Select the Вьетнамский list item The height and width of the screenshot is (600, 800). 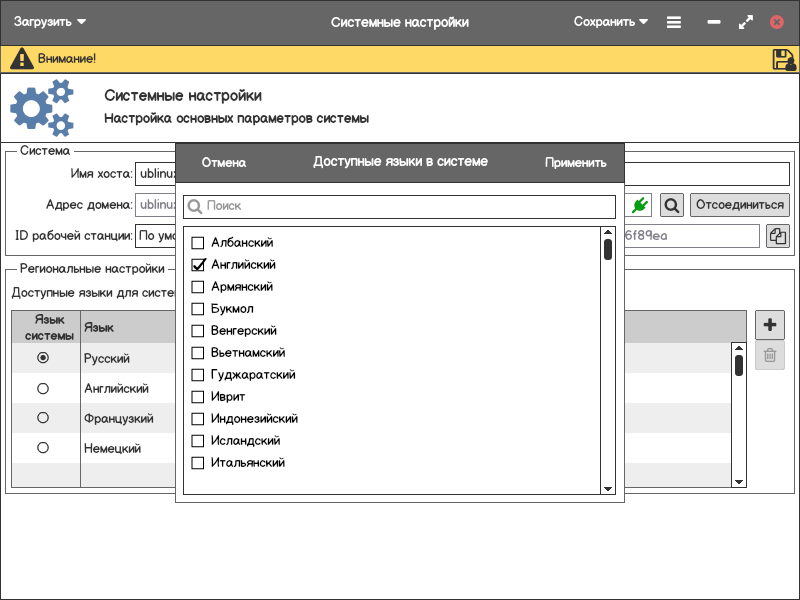point(248,353)
